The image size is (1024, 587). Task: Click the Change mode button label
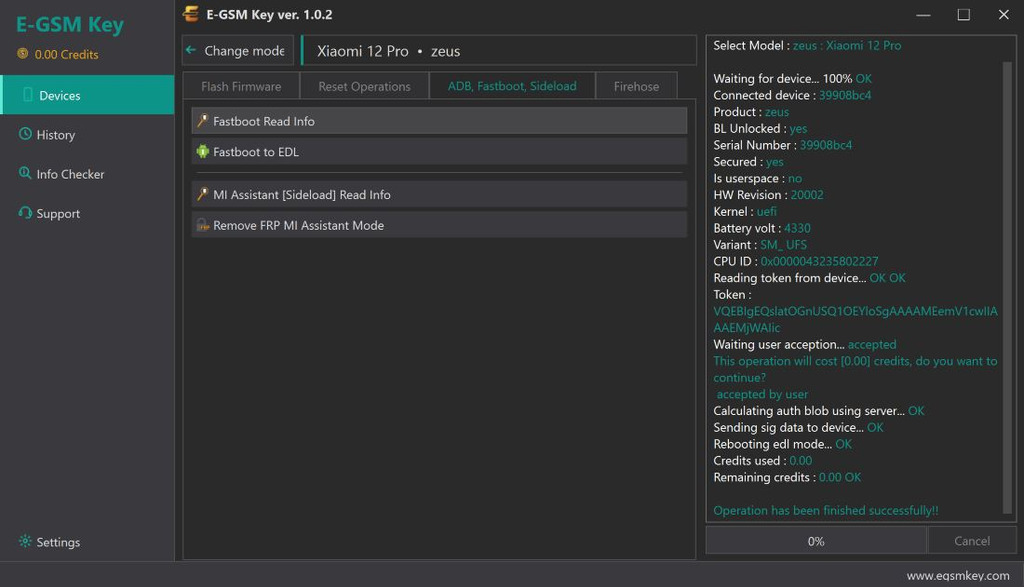tap(244, 50)
